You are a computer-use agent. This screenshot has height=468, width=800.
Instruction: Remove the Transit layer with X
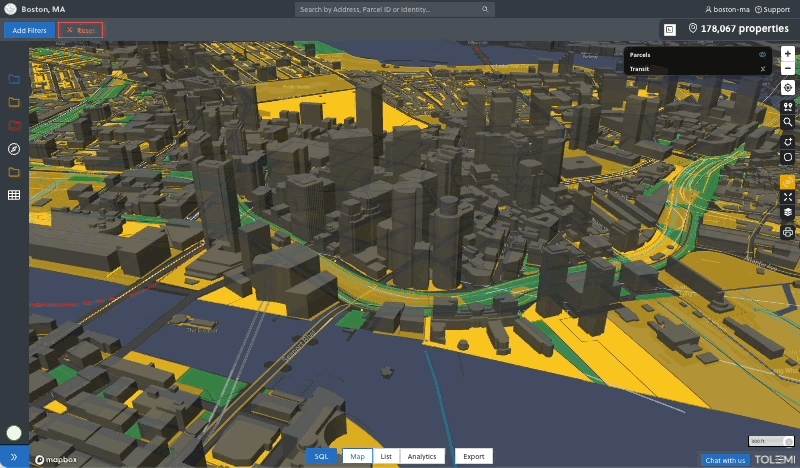[762, 69]
